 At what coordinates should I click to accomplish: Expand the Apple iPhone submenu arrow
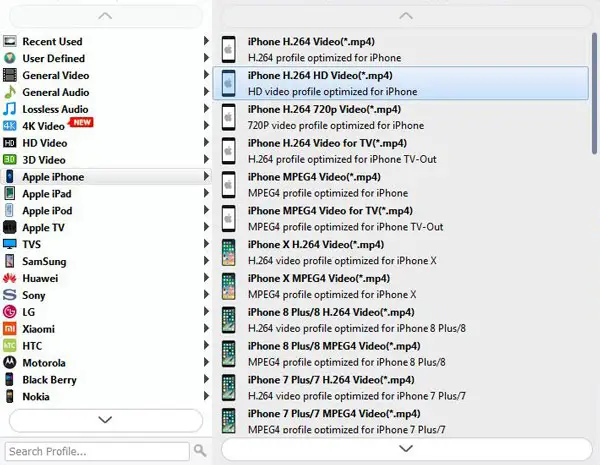[x=206, y=176]
